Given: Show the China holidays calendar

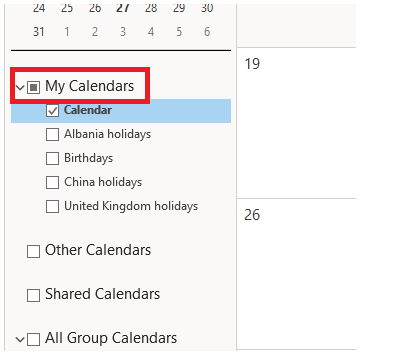Looking at the screenshot, I should 52,183.
